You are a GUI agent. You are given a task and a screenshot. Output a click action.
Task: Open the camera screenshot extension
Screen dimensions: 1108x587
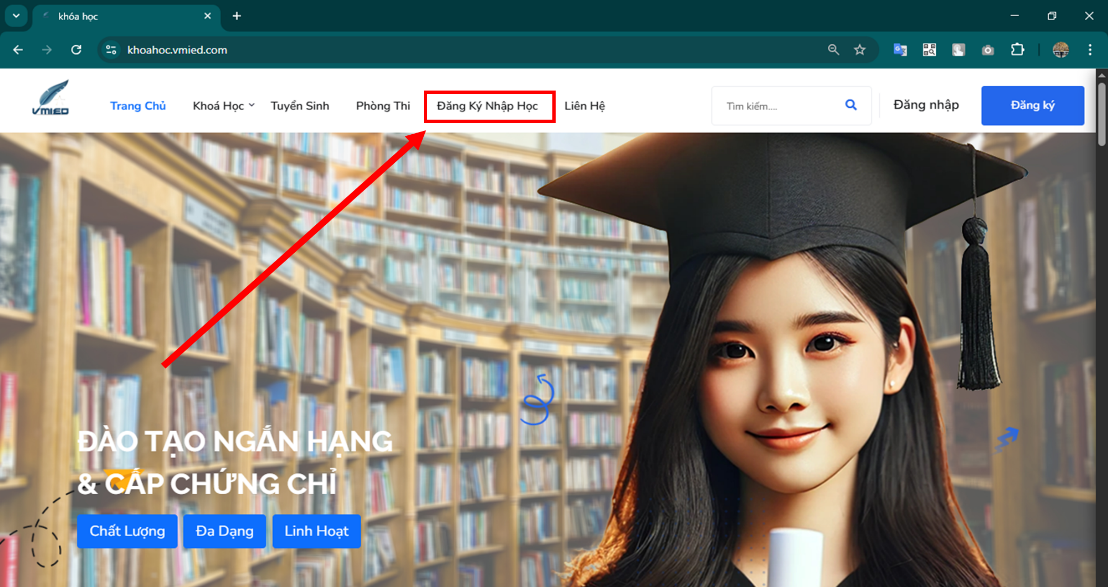click(988, 49)
